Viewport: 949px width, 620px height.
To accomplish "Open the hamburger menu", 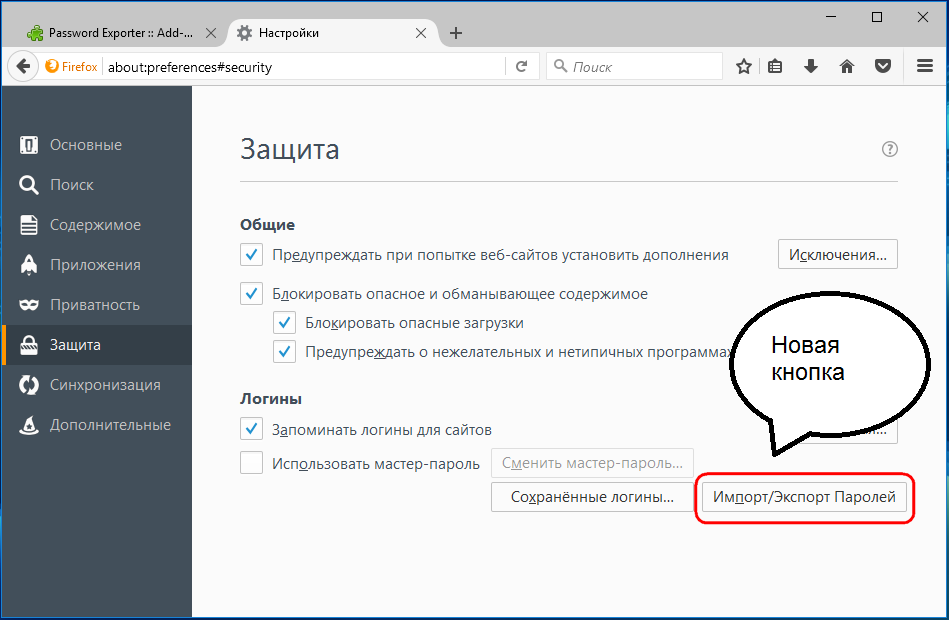I will pos(925,67).
